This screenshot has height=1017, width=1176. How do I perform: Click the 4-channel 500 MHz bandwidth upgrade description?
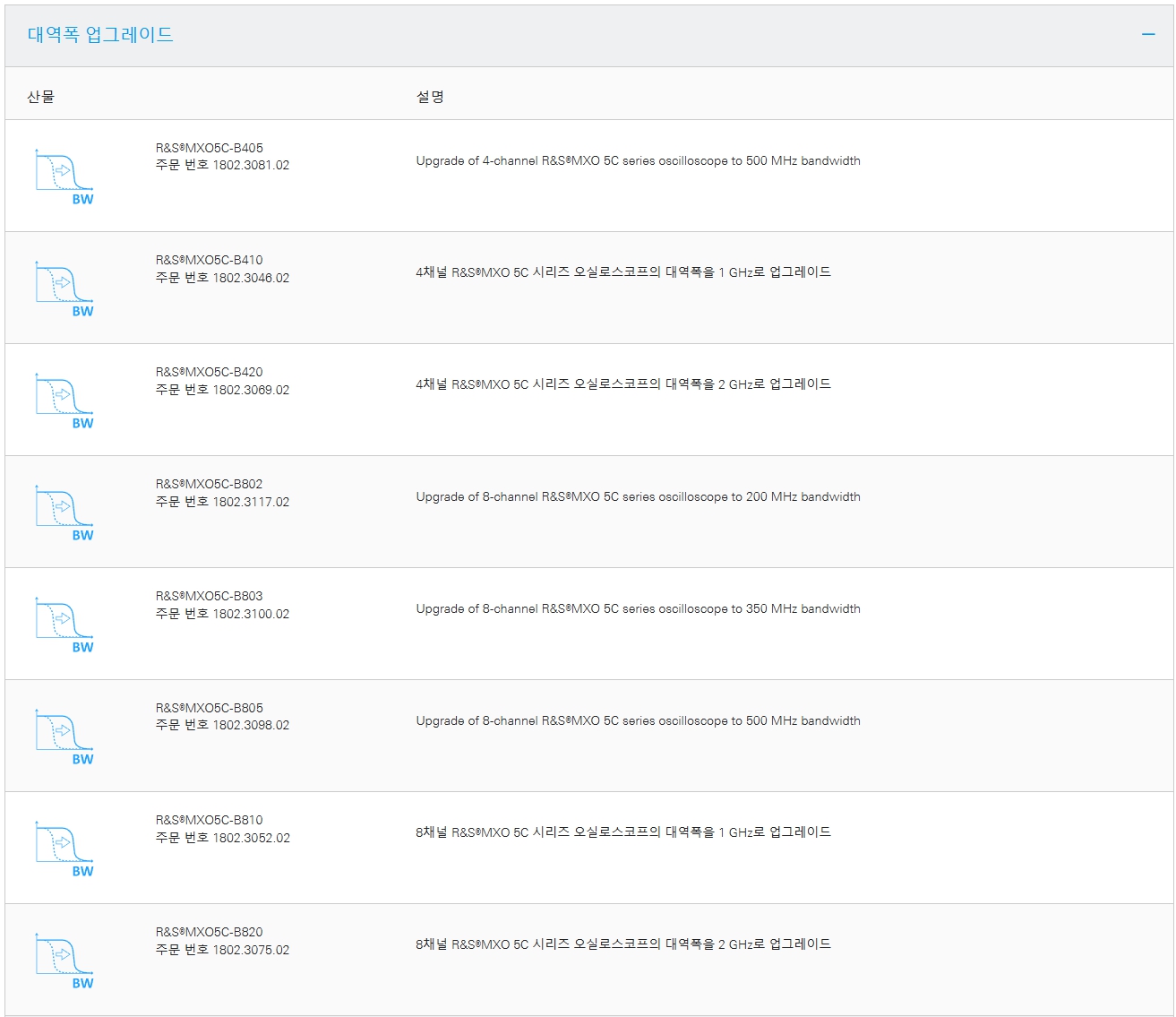[639, 161]
